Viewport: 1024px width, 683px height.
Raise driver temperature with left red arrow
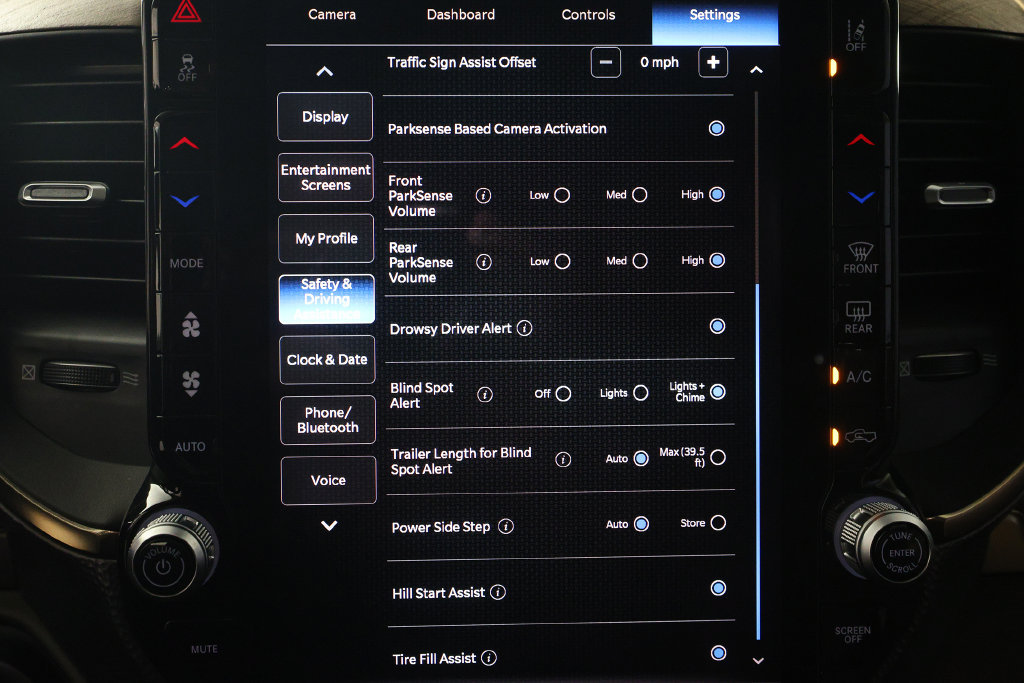[185, 143]
